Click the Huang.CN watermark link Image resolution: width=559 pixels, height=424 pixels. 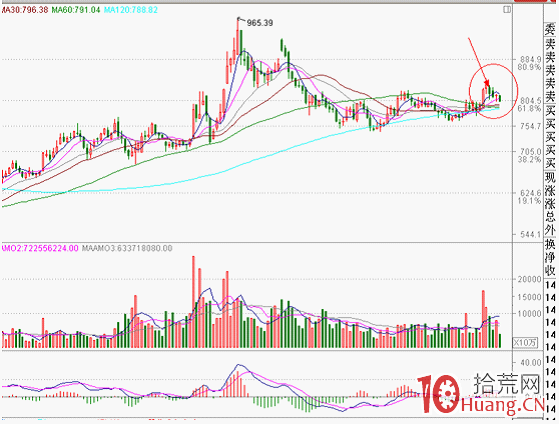(503, 405)
